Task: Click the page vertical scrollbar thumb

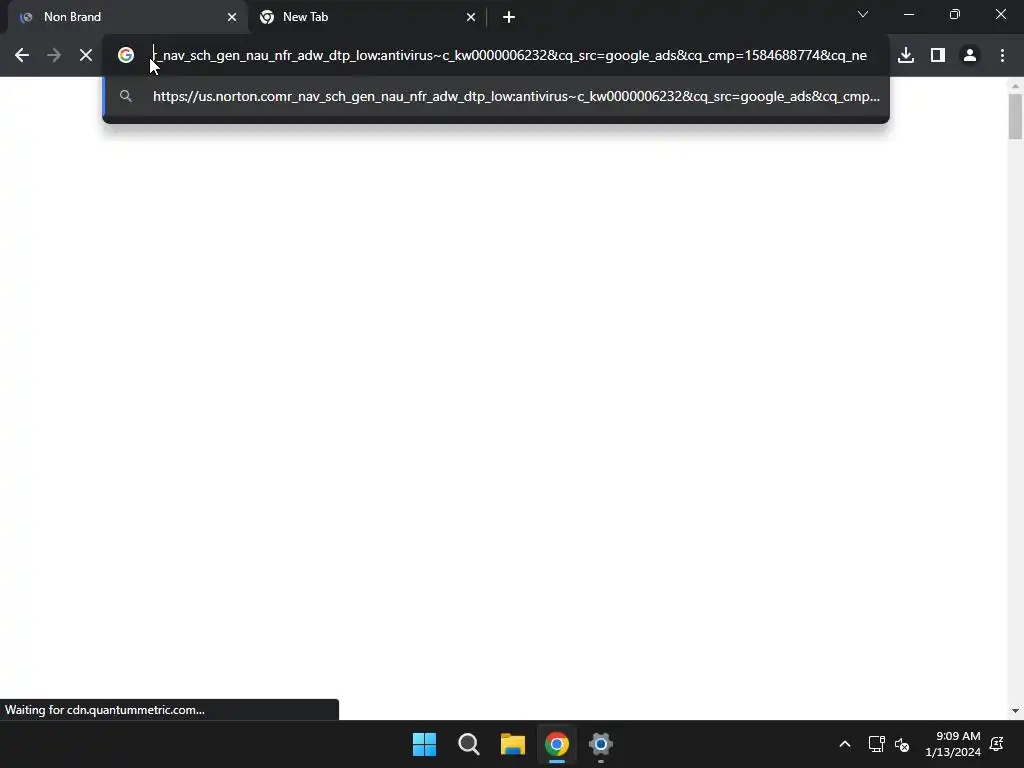Action: pyautogui.click(x=1015, y=116)
